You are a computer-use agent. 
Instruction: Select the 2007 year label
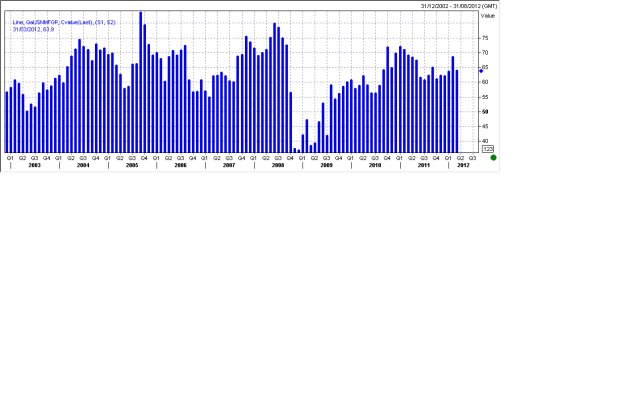pyautogui.click(x=228, y=165)
